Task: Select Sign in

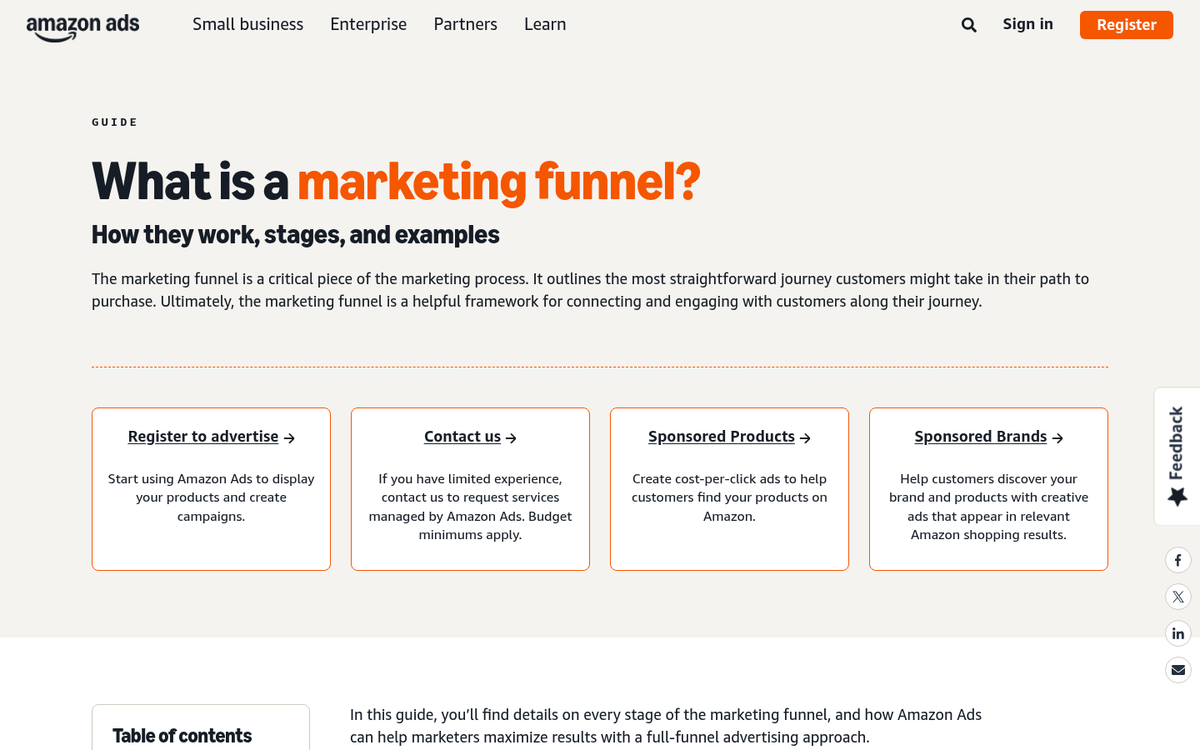Action: click(1028, 24)
